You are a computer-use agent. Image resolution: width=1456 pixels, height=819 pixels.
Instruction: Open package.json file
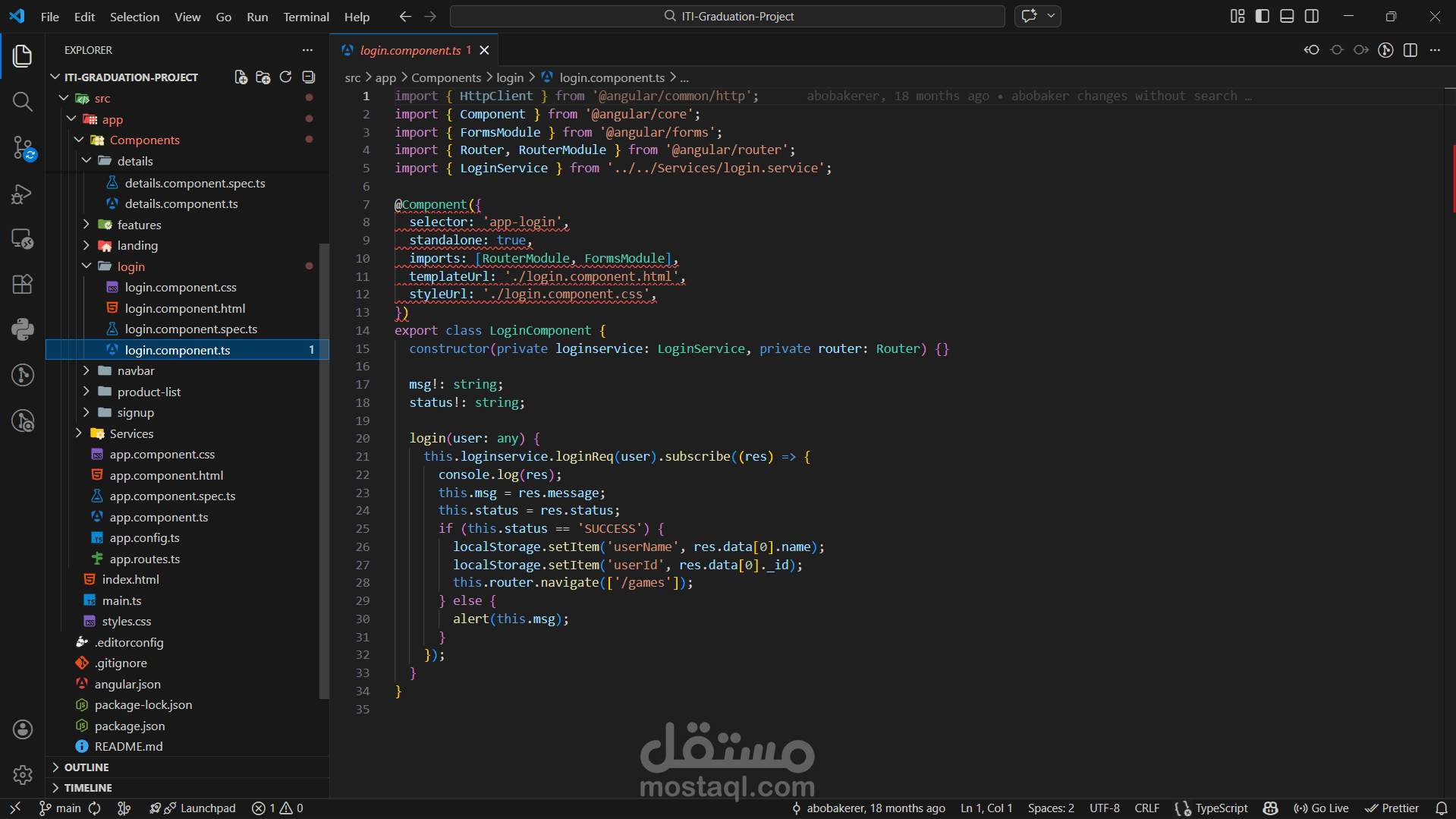130,726
